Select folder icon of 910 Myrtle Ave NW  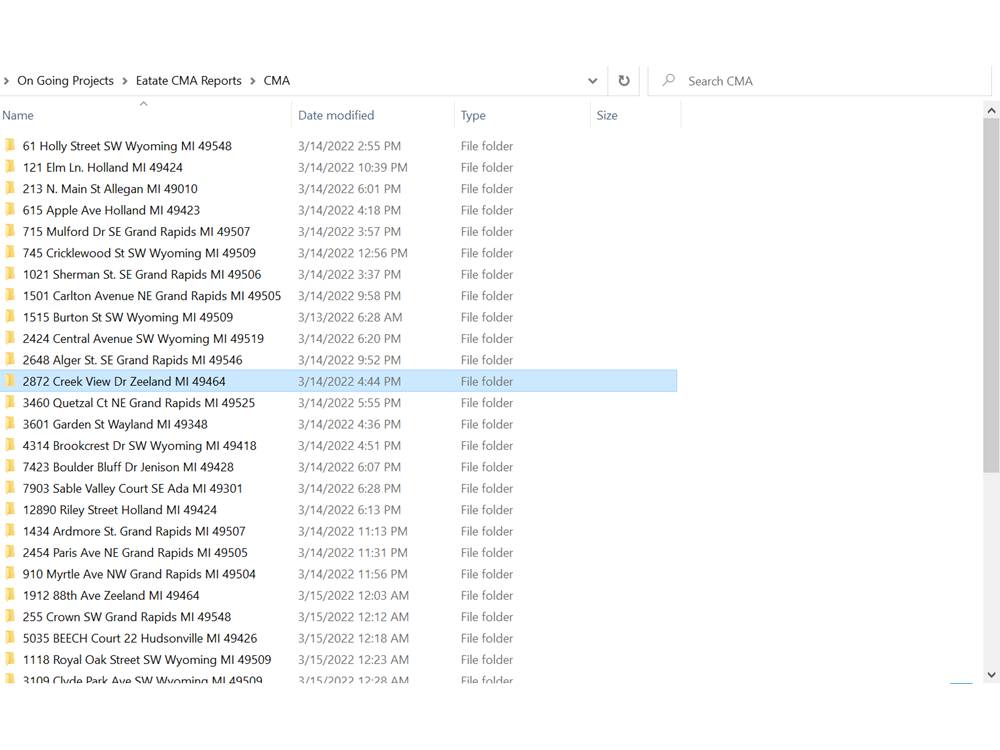10,574
